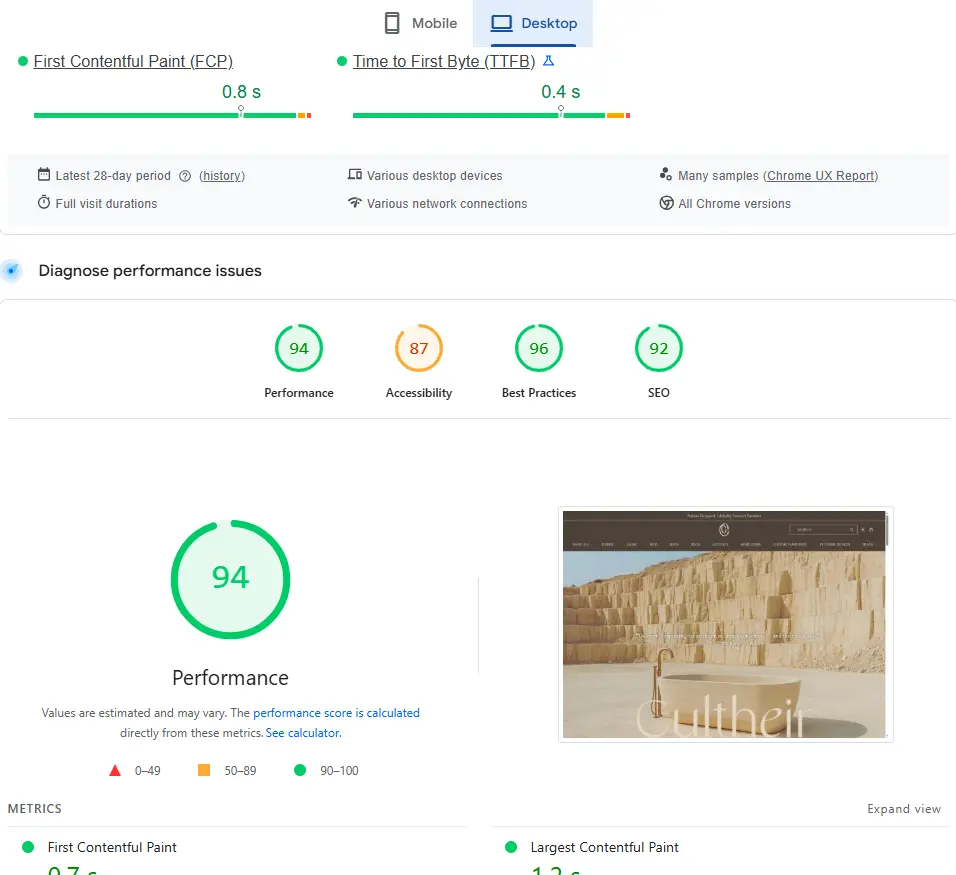Open the history link
This screenshot has height=875, width=956.
click(222, 176)
